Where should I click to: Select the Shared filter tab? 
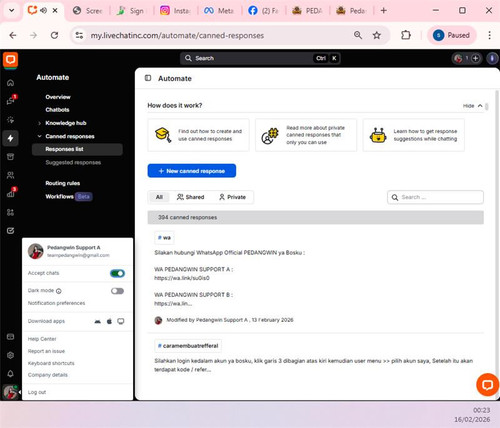point(190,197)
